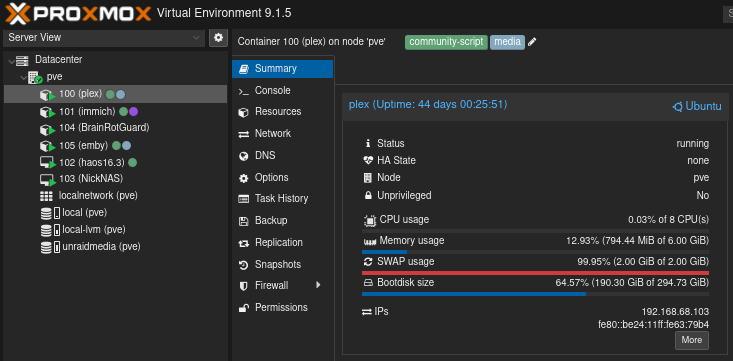Click the green tag dot on haos16.3
733x361 pixels.
coord(132,163)
